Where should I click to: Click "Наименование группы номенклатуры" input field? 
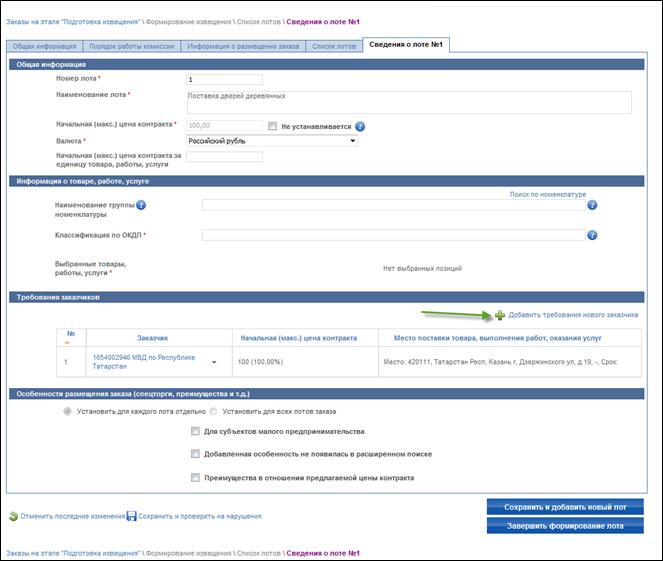click(394, 205)
